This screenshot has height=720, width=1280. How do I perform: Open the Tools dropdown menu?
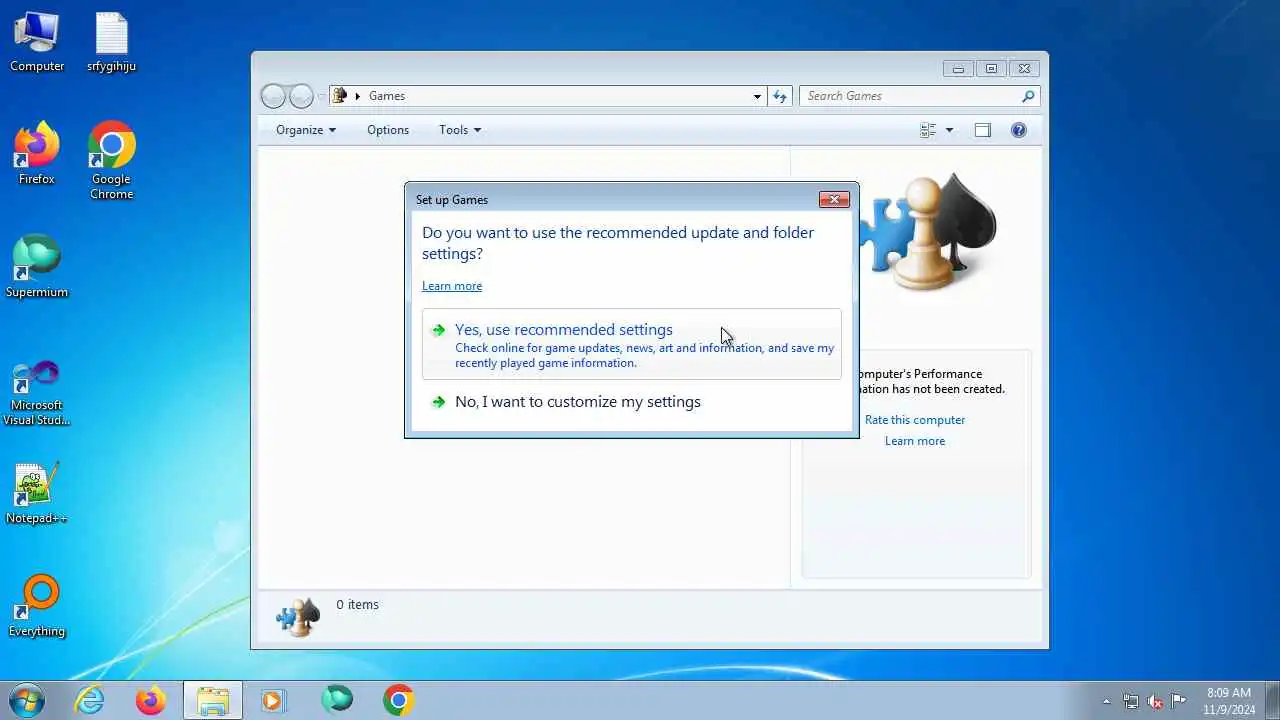point(460,130)
